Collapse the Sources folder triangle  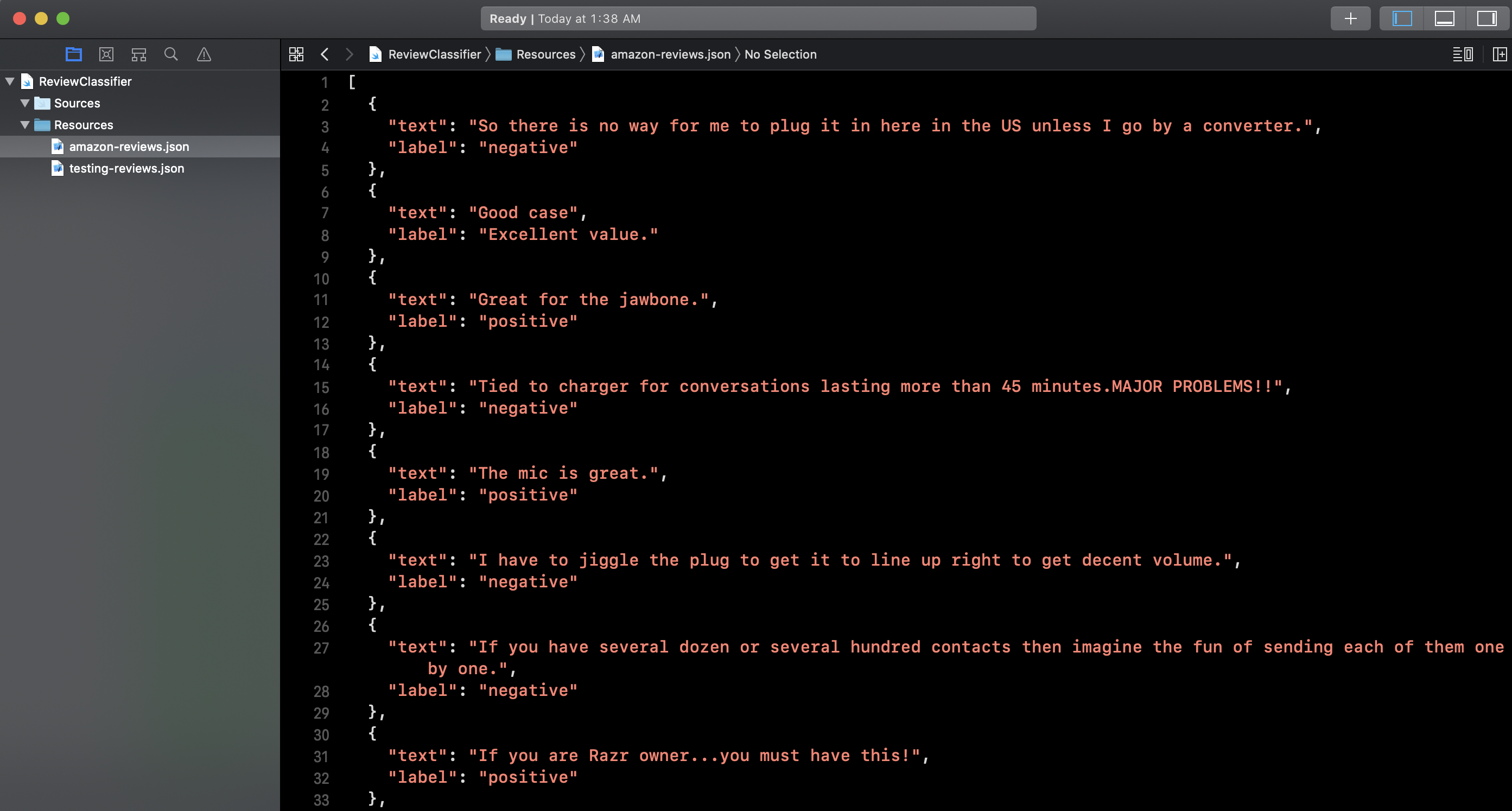(24, 103)
